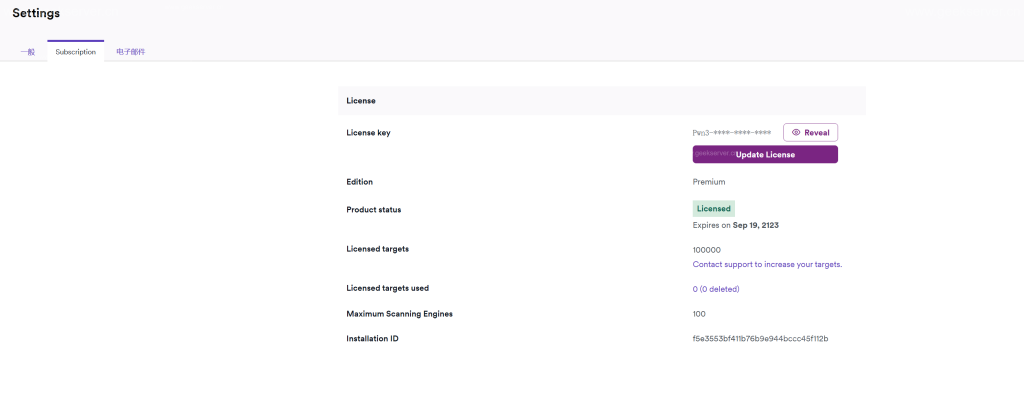Switch to the 一般 tab
Viewport: 1024px width, 419px height.
pos(27,51)
